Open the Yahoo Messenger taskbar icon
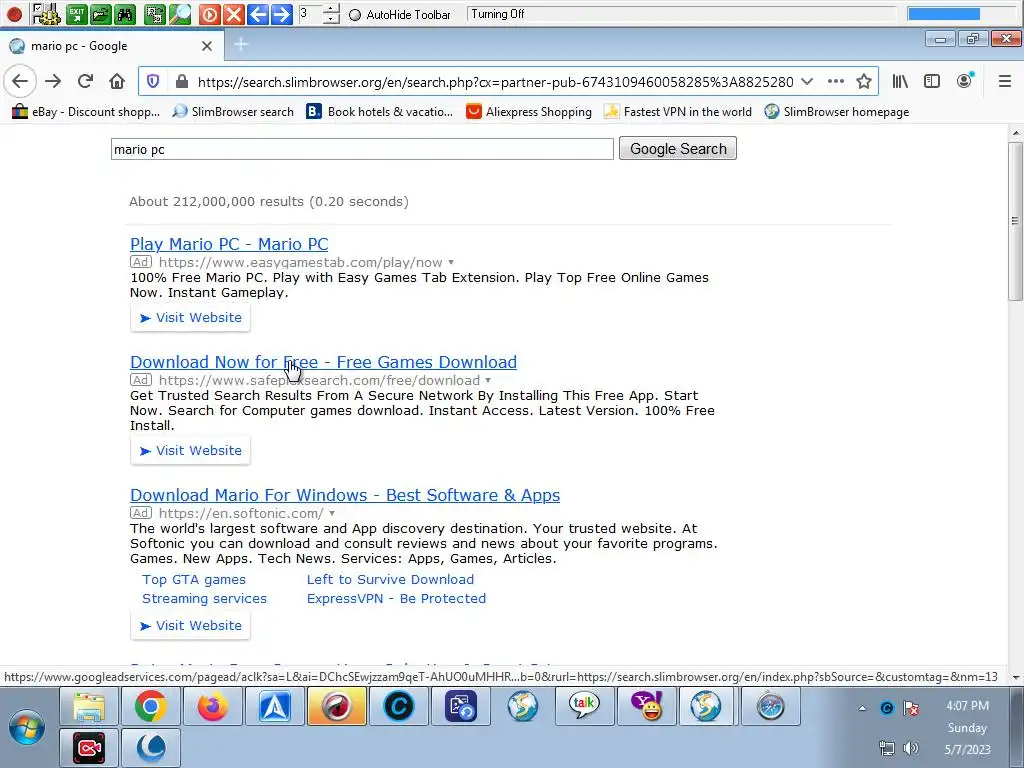 [x=647, y=706]
